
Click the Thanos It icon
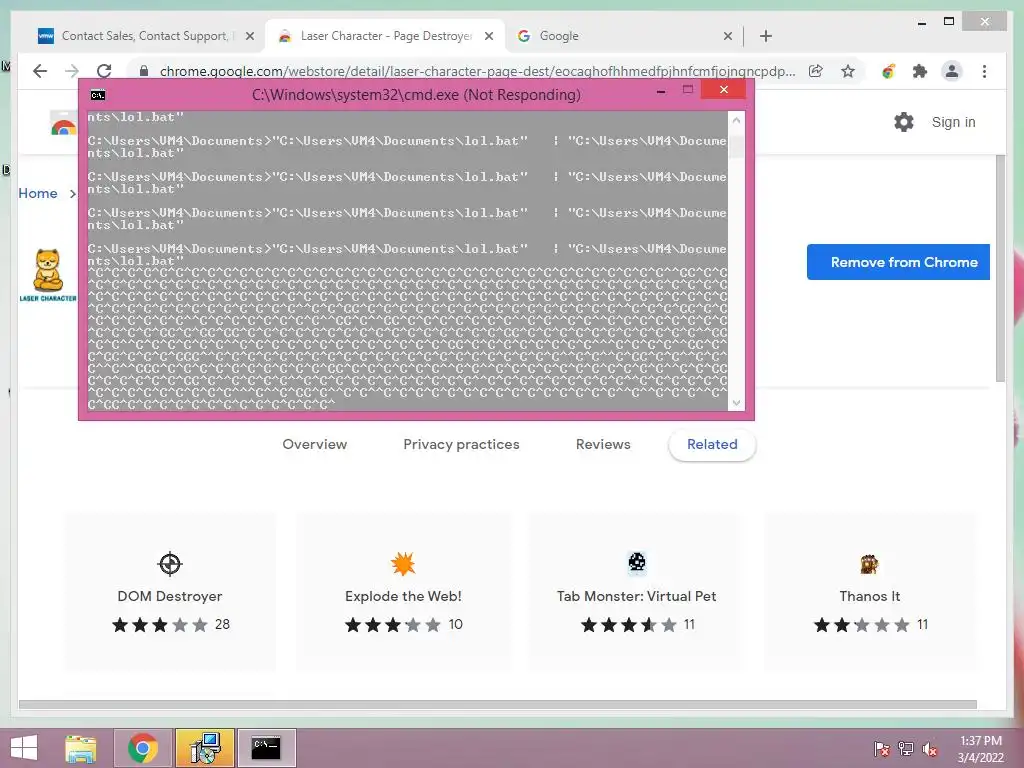tap(869, 564)
